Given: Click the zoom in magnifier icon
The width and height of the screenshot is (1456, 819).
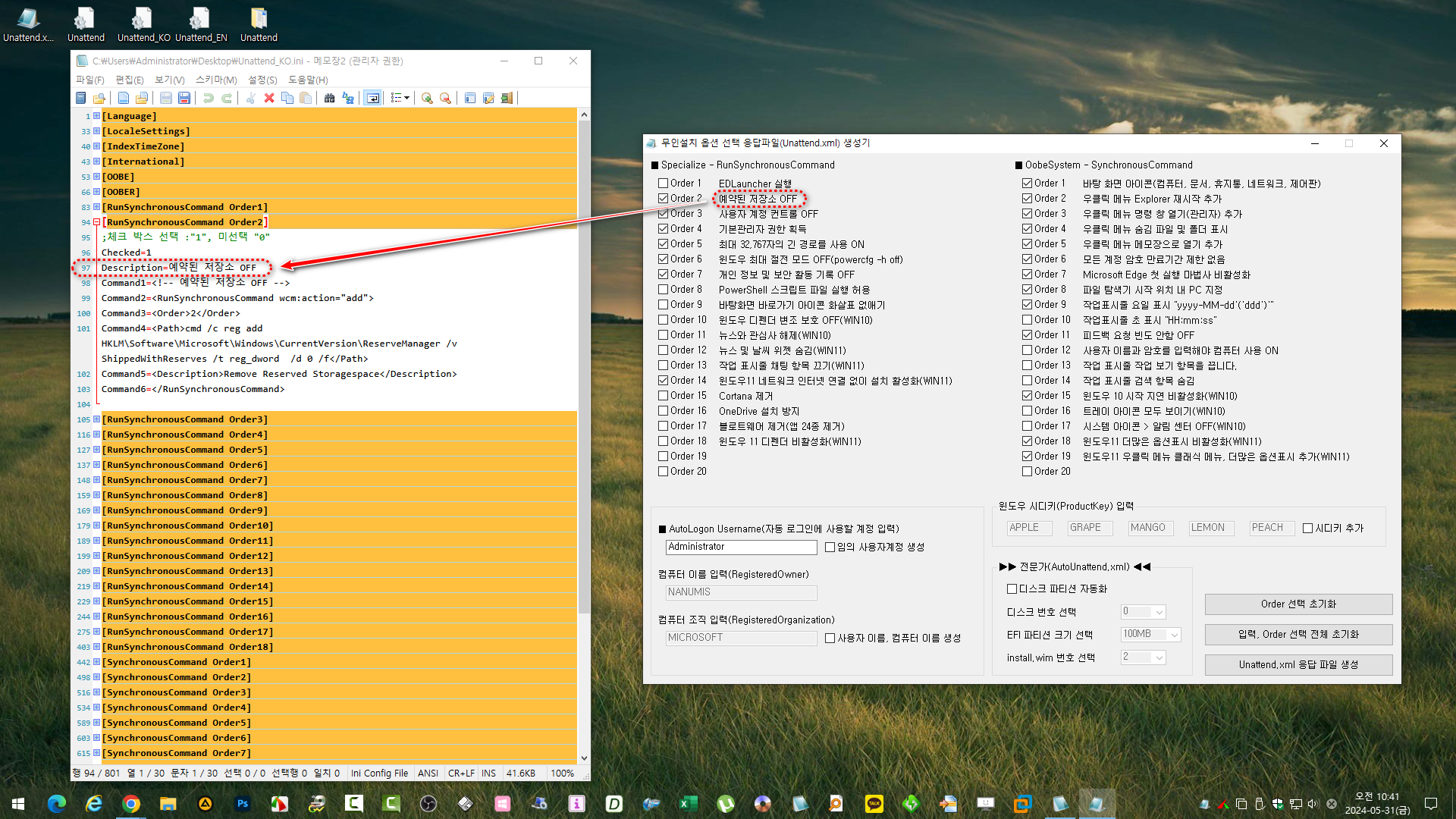Looking at the screenshot, I should pyautogui.click(x=427, y=98).
